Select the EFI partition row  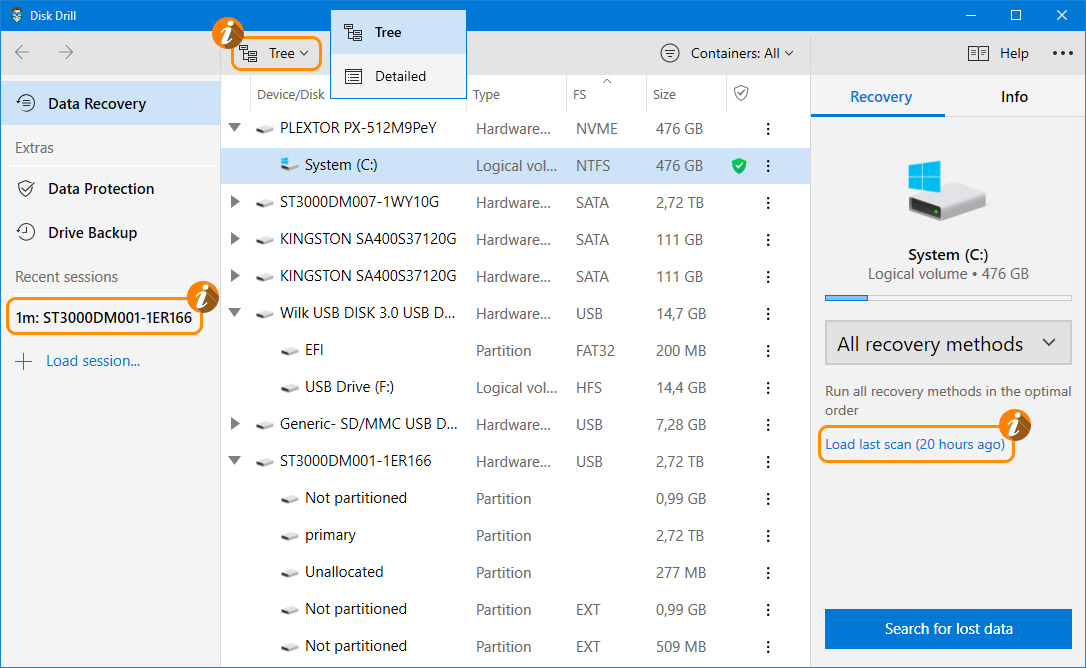point(515,351)
